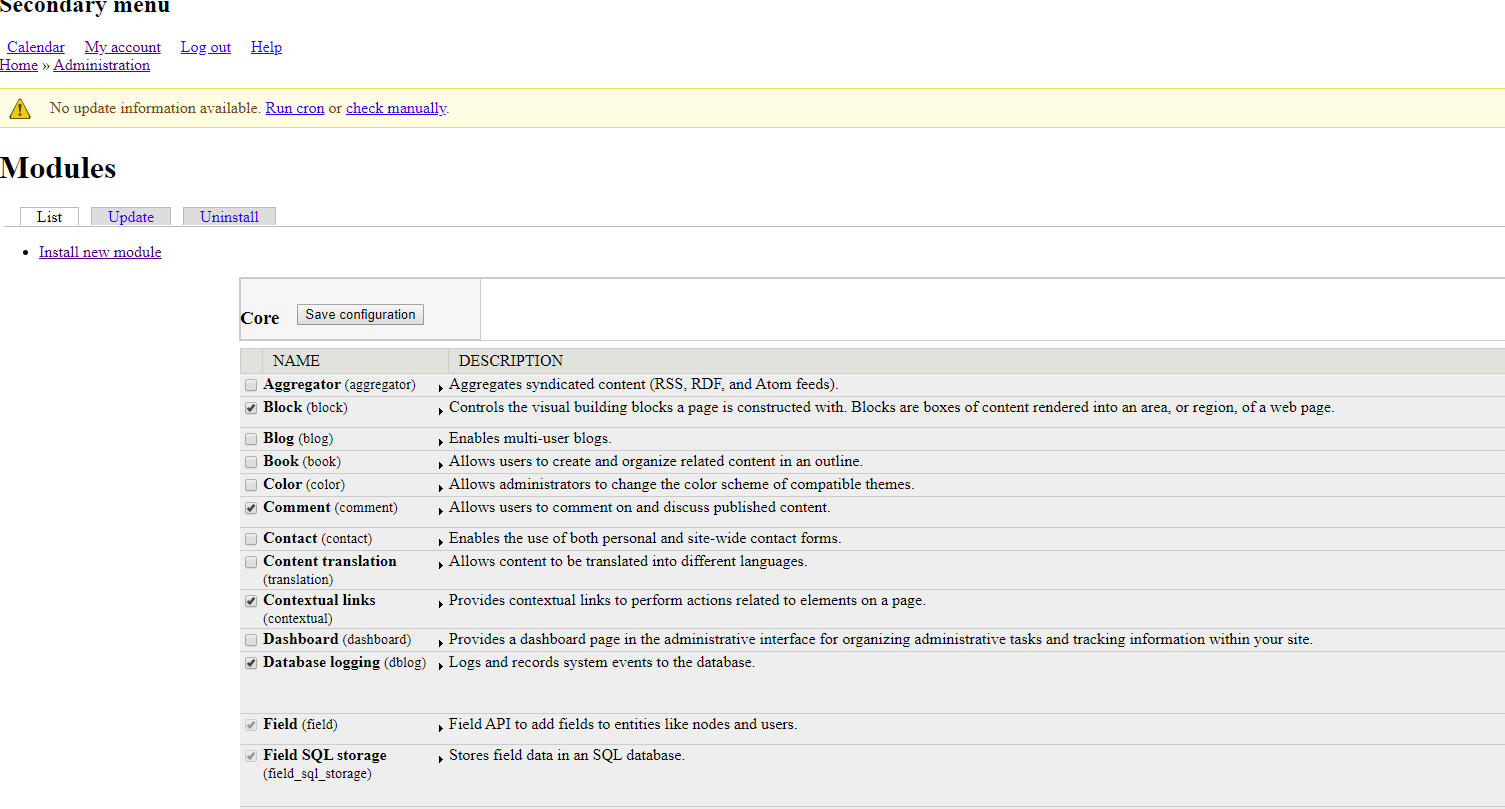The height and width of the screenshot is (809, 1505).
Task: Expand the Dashboard description arrow
Action: (x=441, y=641)
